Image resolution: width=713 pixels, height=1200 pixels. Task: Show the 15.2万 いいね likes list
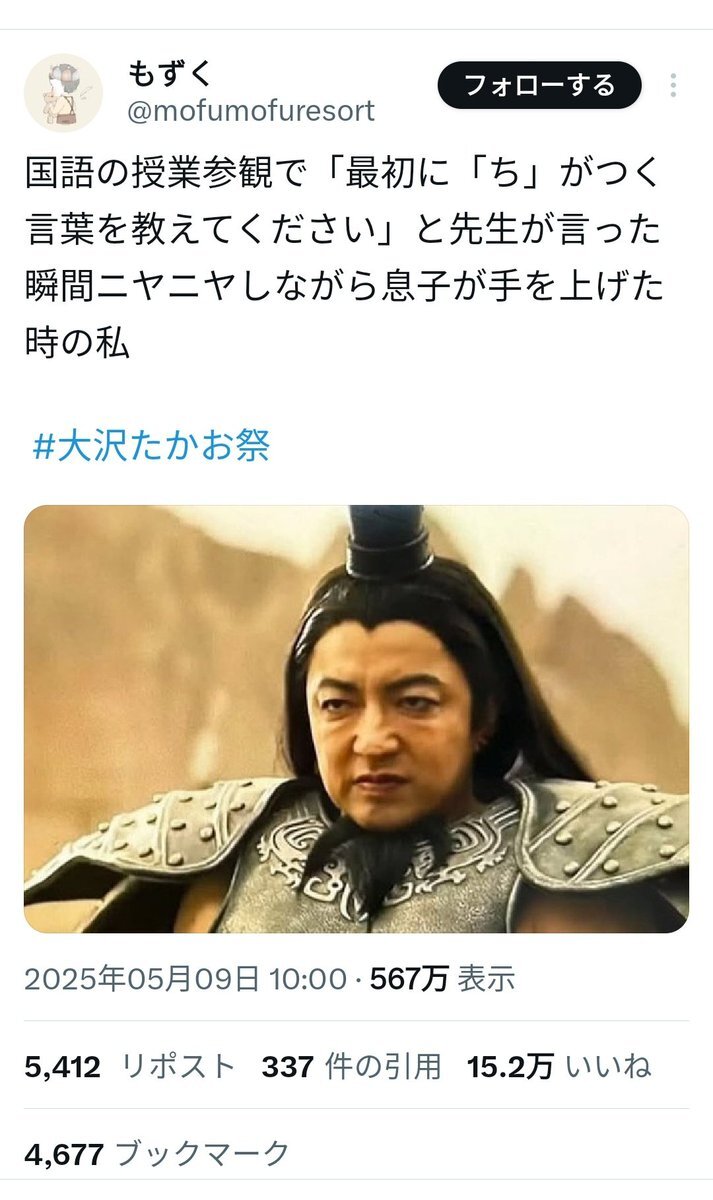coord(559,1067)
